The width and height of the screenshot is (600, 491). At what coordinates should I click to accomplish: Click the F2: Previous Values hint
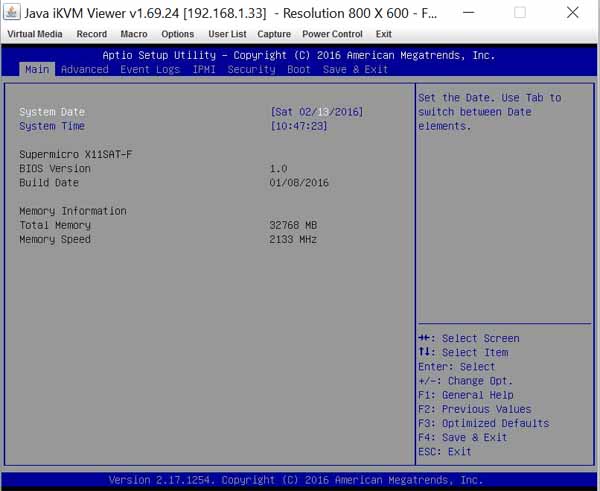[475, 409]
